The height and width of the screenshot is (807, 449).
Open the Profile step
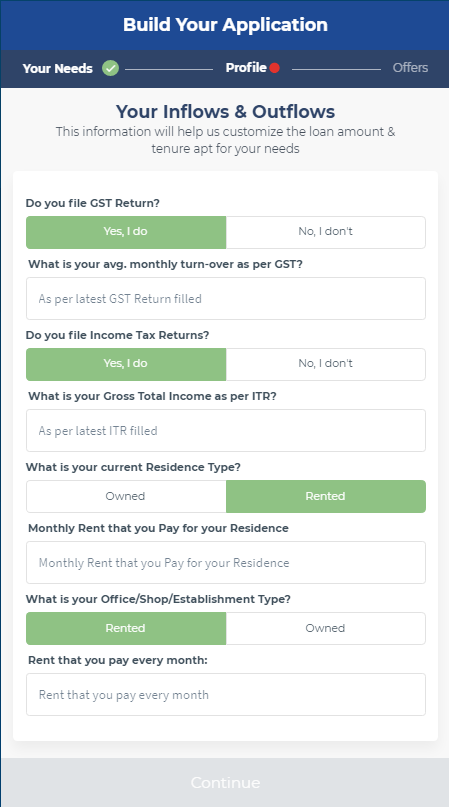click(x=246, y=68)
